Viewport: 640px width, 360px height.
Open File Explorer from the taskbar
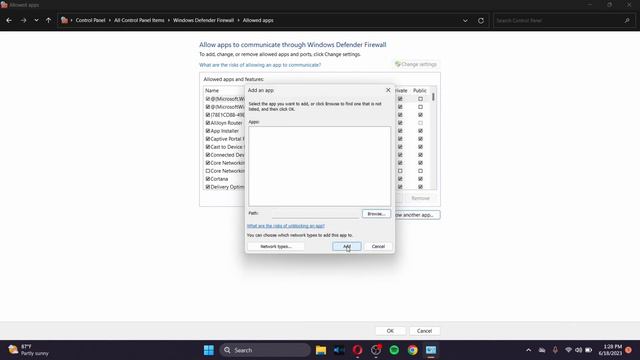pyautogui.click(x=321, y=350)
